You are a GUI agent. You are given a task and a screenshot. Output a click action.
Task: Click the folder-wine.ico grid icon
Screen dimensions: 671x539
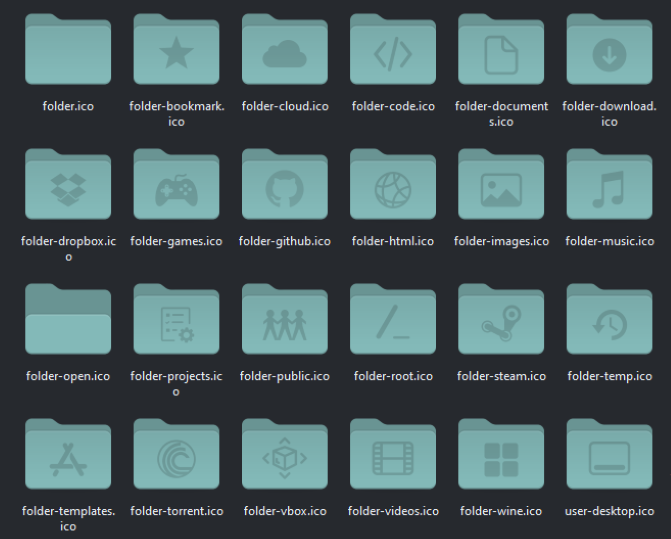click(501, 458)
